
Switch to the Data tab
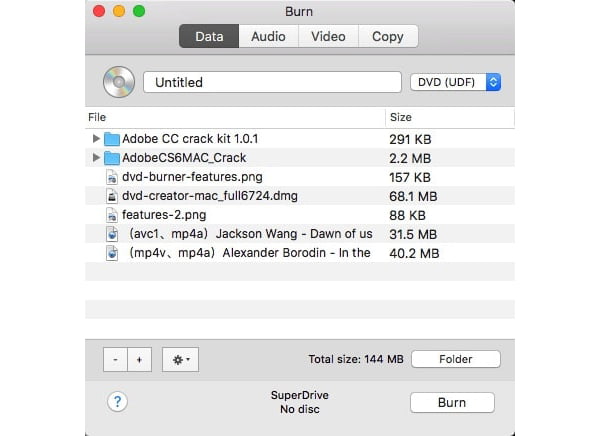[x=209, y=36]
